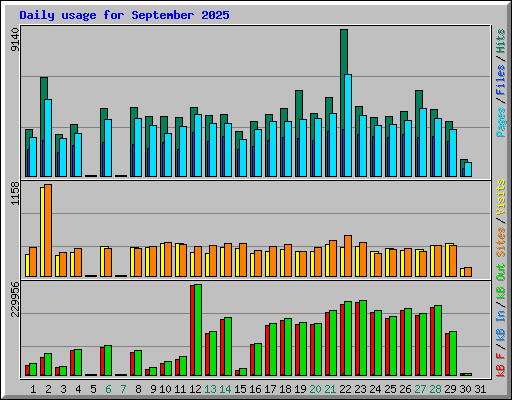Click the 'Hits' legend label
This screenshot has height=400, width=512.
[501, 41]
